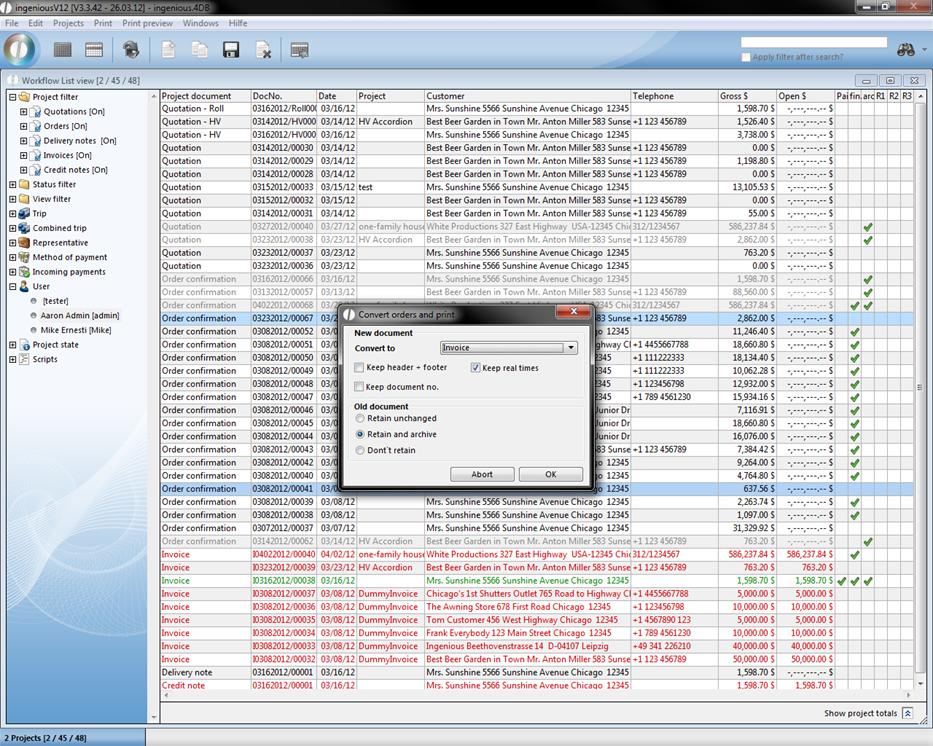The image size is (933, 746).
Task: Click the refresh arrows toolbar icon
Action: [131, 50]
